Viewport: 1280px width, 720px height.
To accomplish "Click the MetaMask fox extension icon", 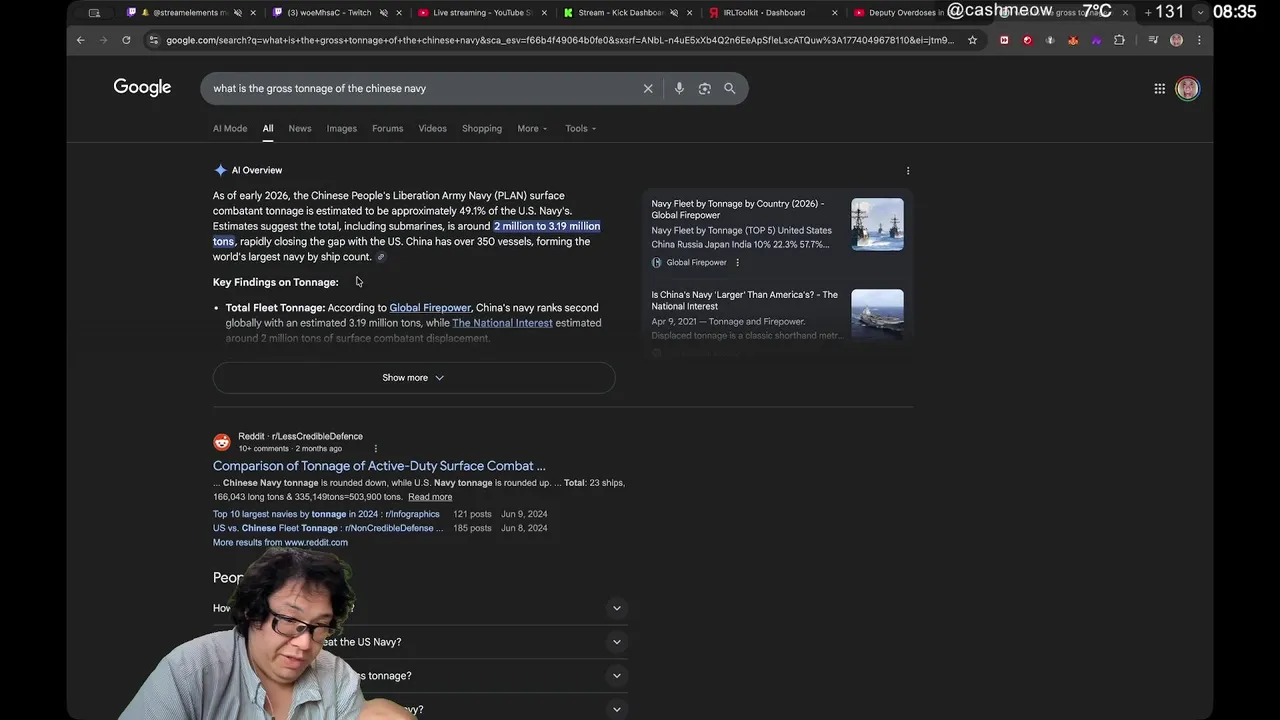I will pos(1073,40).
